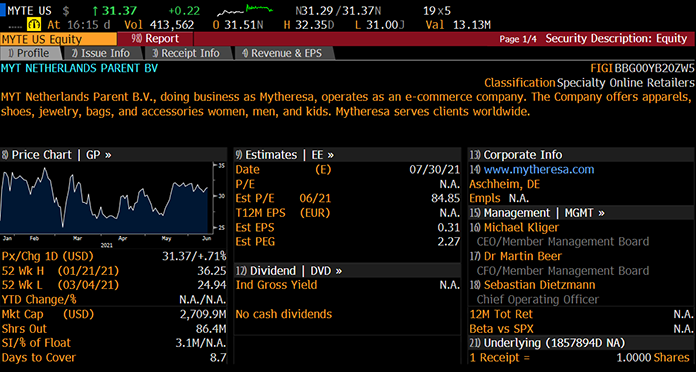Click the Shrs Out value 86.4M

click(x=211, y=329)
